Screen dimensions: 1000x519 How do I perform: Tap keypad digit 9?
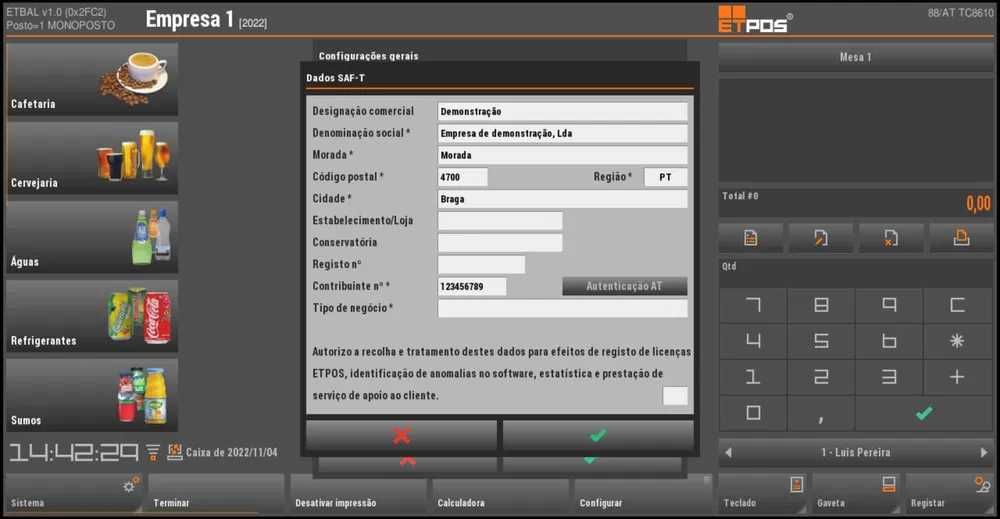(x=889, y=305)
